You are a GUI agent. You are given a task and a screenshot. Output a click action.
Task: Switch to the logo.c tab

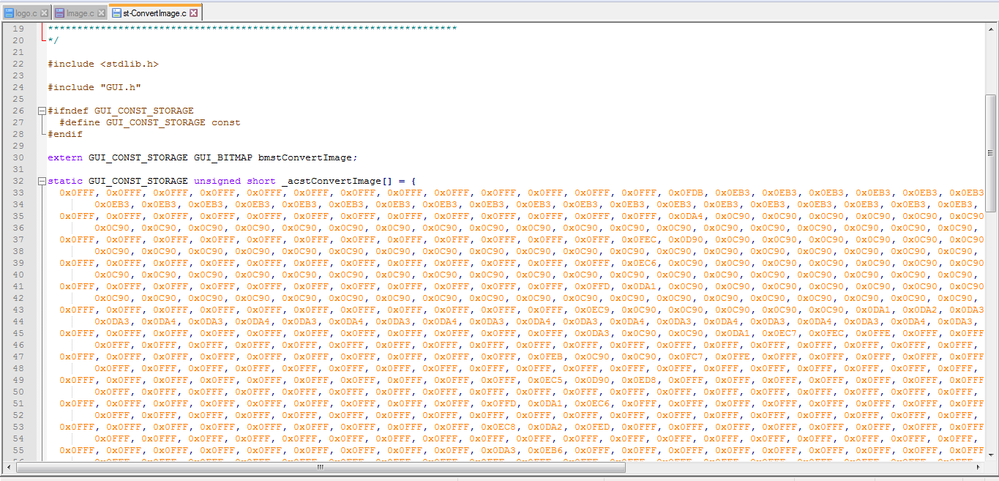pyautogui.click(x=25, y=12)
